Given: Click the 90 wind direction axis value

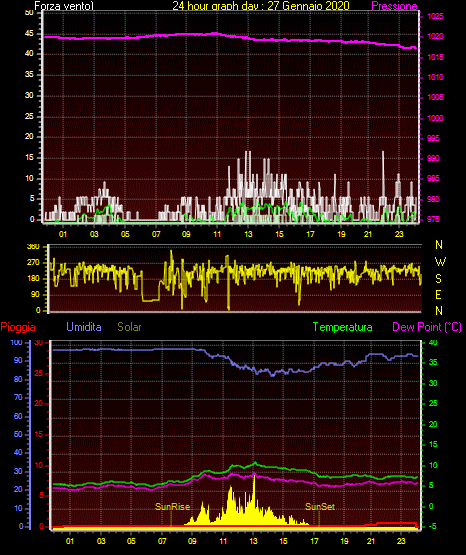Looking at the screenshot, I should point(36,295).
